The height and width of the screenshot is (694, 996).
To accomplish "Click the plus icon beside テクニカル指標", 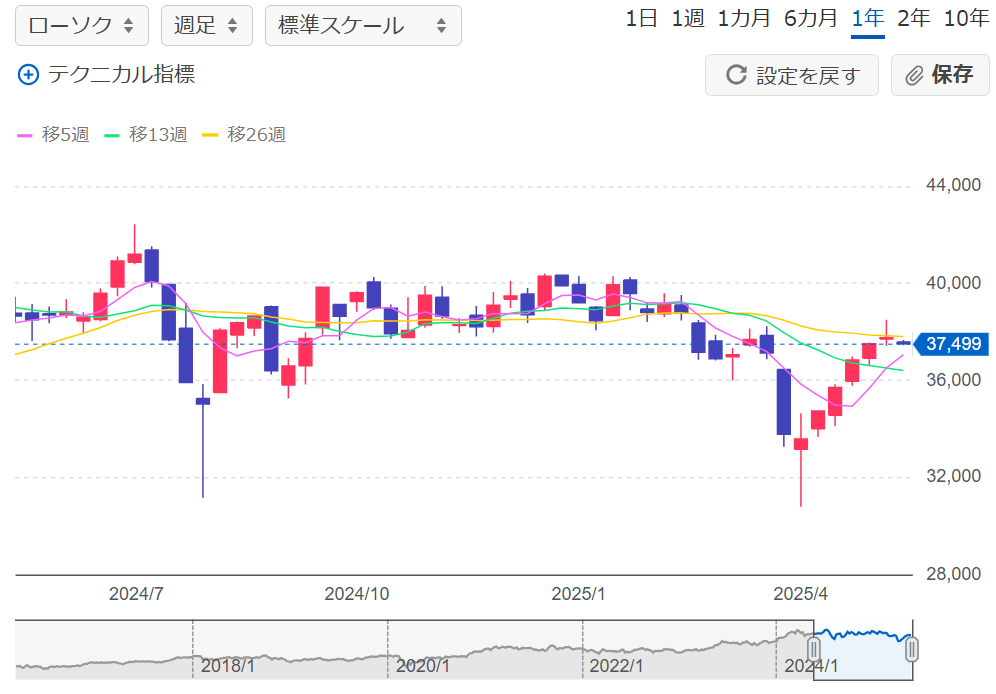I will click(28, 75).
